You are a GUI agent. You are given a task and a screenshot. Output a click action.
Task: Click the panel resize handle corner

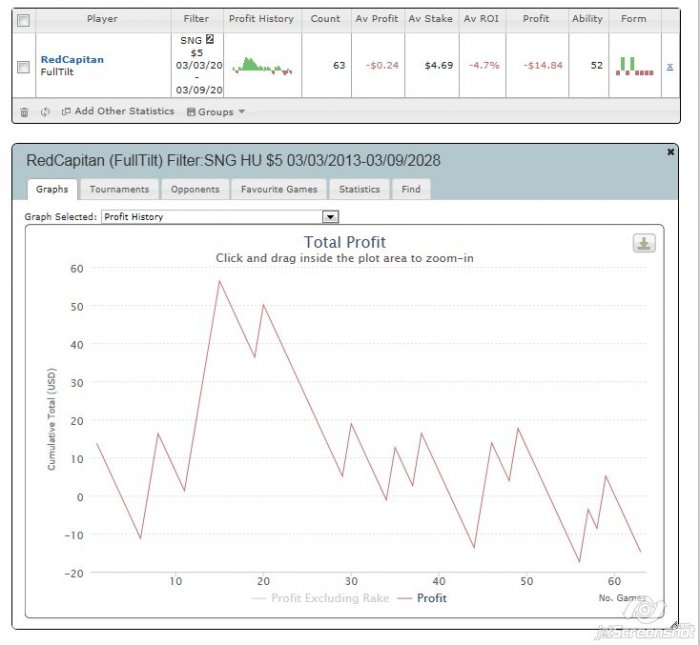pos(674,624)
